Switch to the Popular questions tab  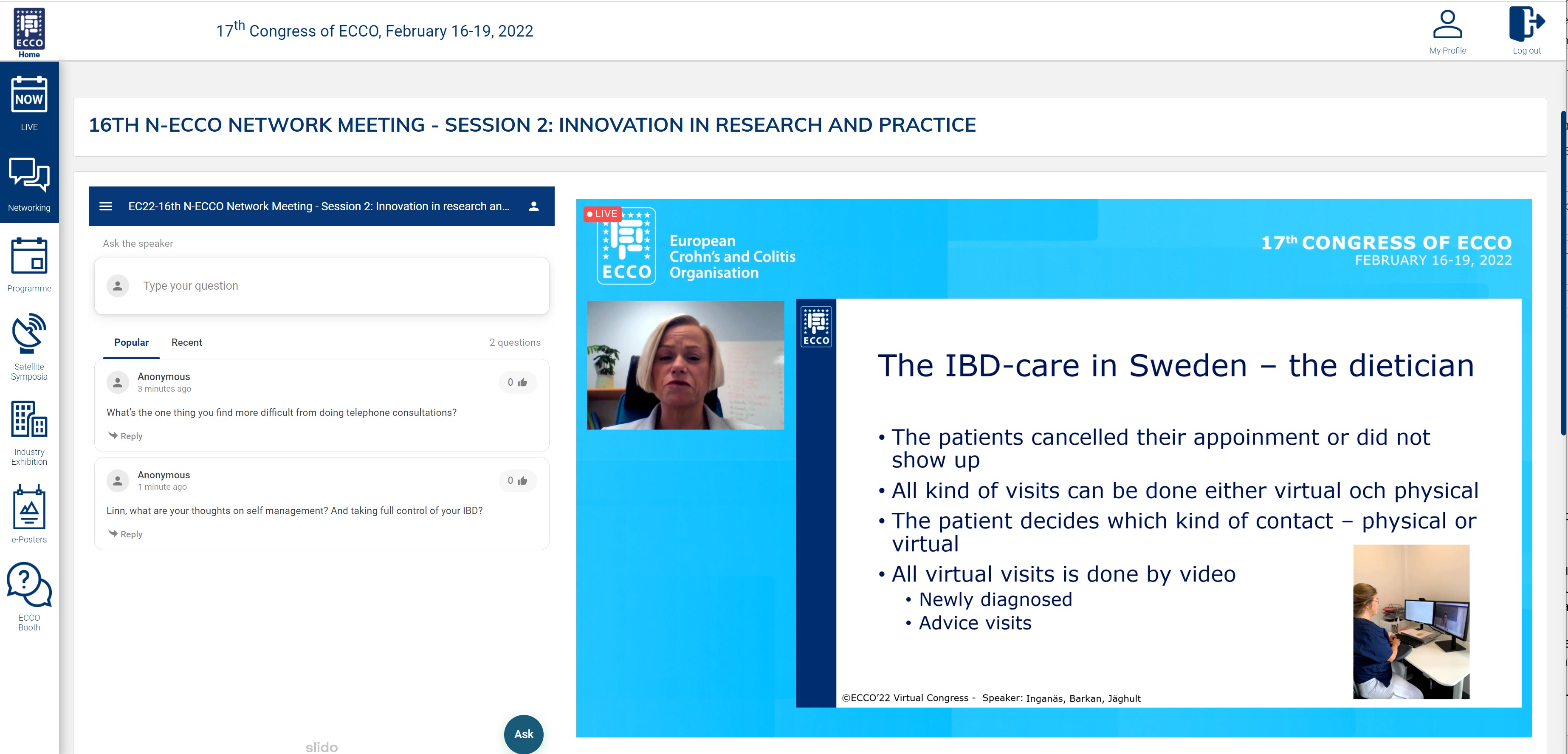pos(132,342)
